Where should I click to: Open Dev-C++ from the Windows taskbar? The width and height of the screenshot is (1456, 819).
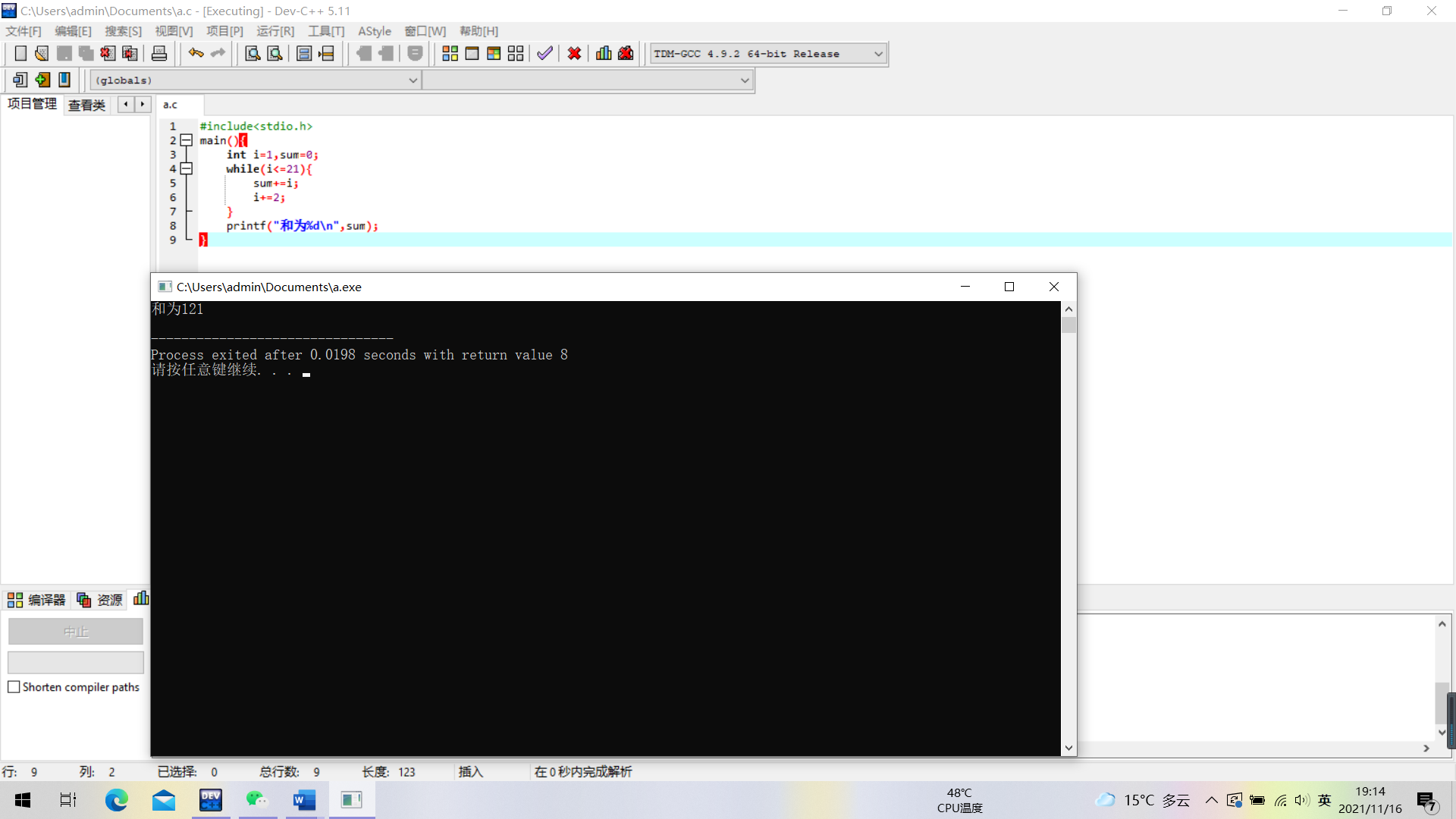[x=211, y=800]
